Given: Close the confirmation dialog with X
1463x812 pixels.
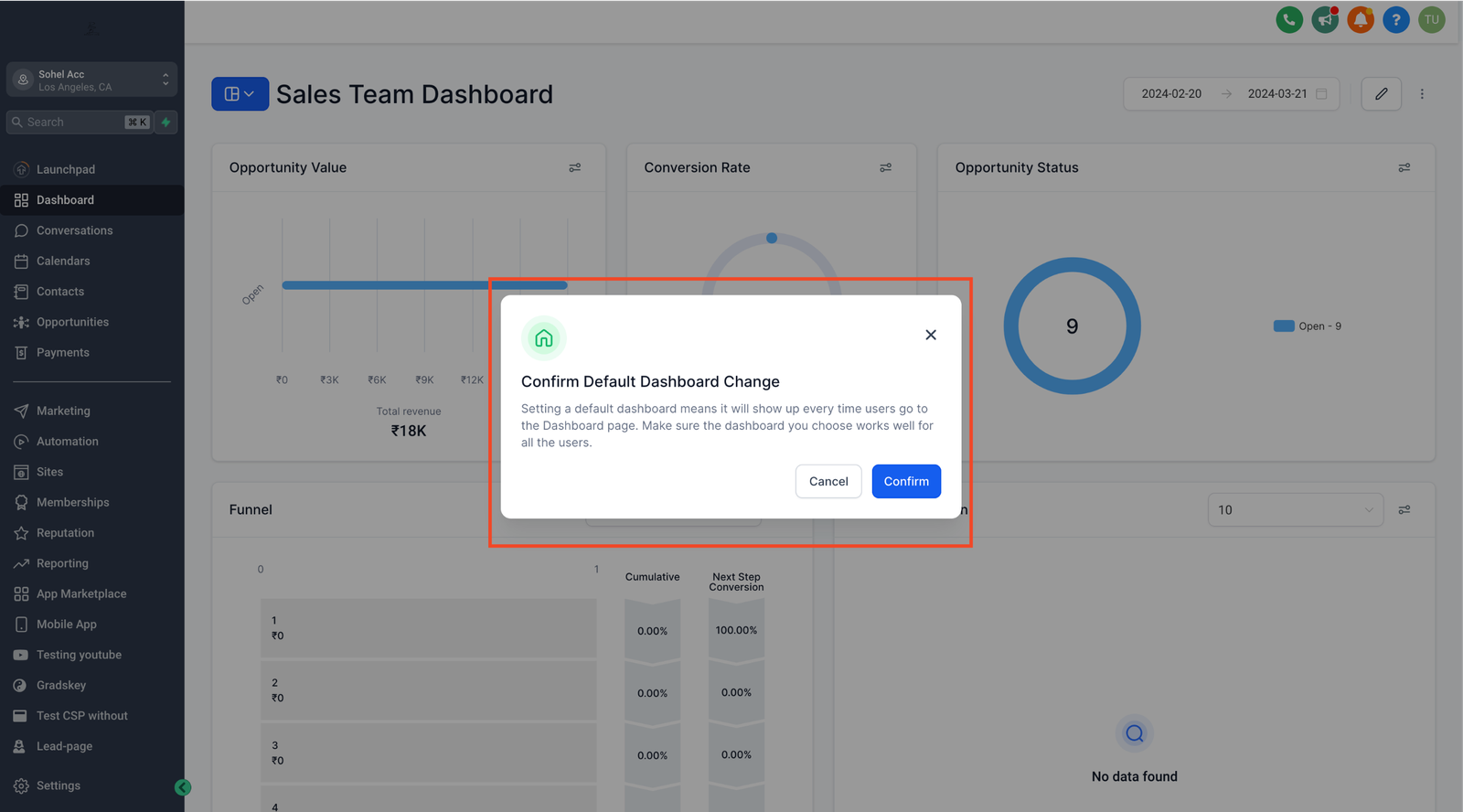Looking at the screenshot, I should point(930,335).
